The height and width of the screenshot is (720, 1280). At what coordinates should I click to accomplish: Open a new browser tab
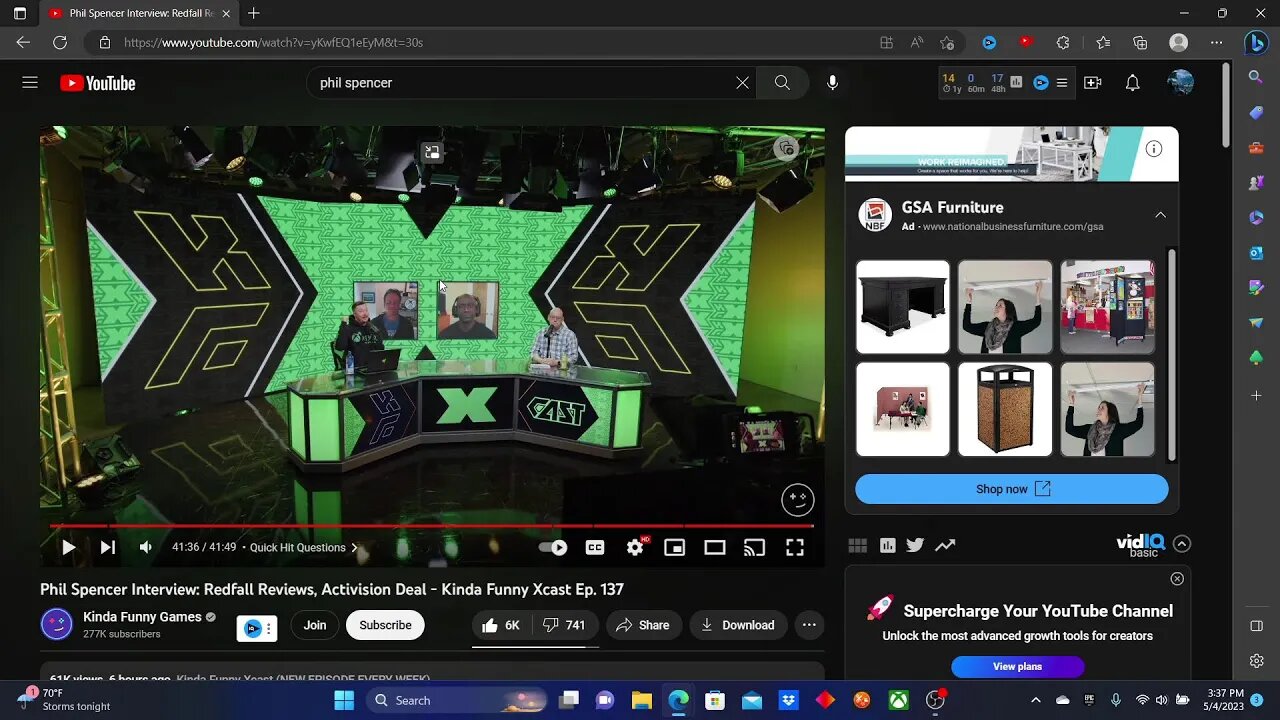tap(254, 13)
